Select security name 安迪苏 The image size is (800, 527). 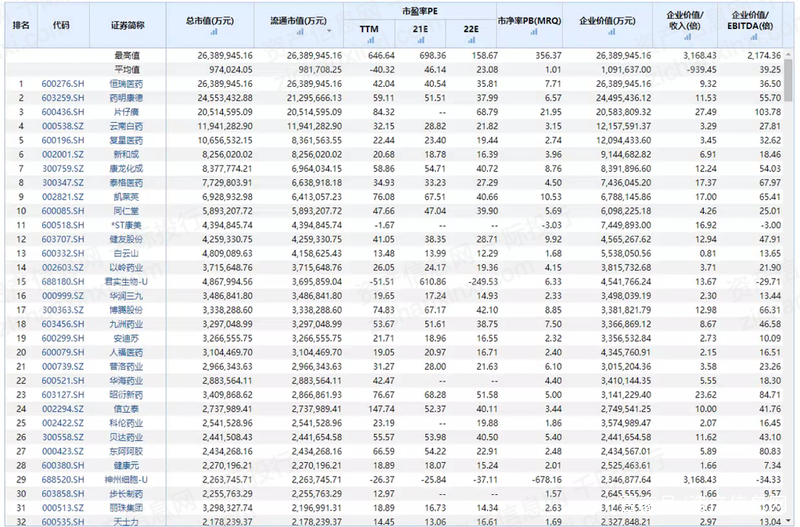127,338
